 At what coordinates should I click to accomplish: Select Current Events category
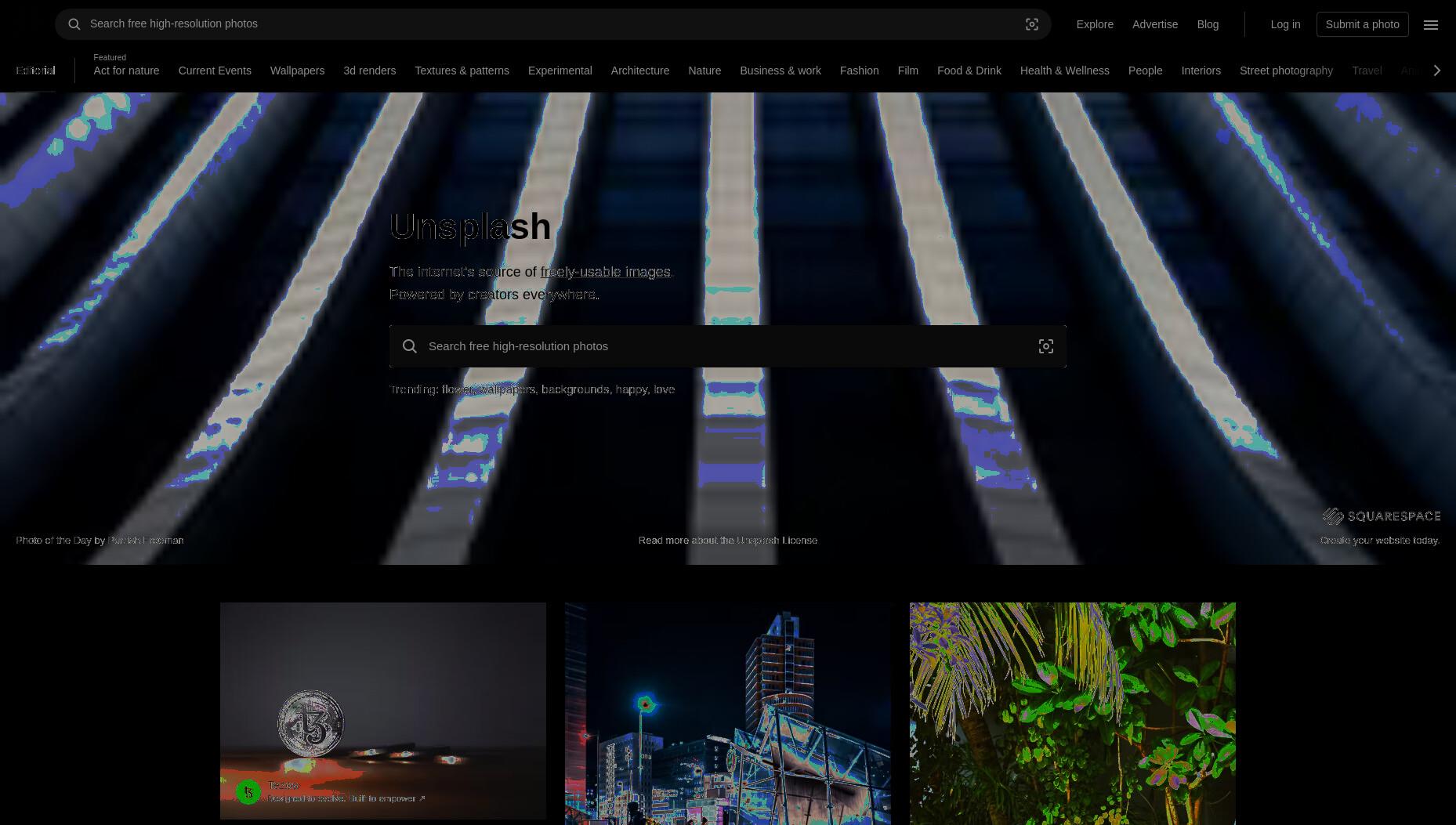pyautogui.click(x=215, y=71)
